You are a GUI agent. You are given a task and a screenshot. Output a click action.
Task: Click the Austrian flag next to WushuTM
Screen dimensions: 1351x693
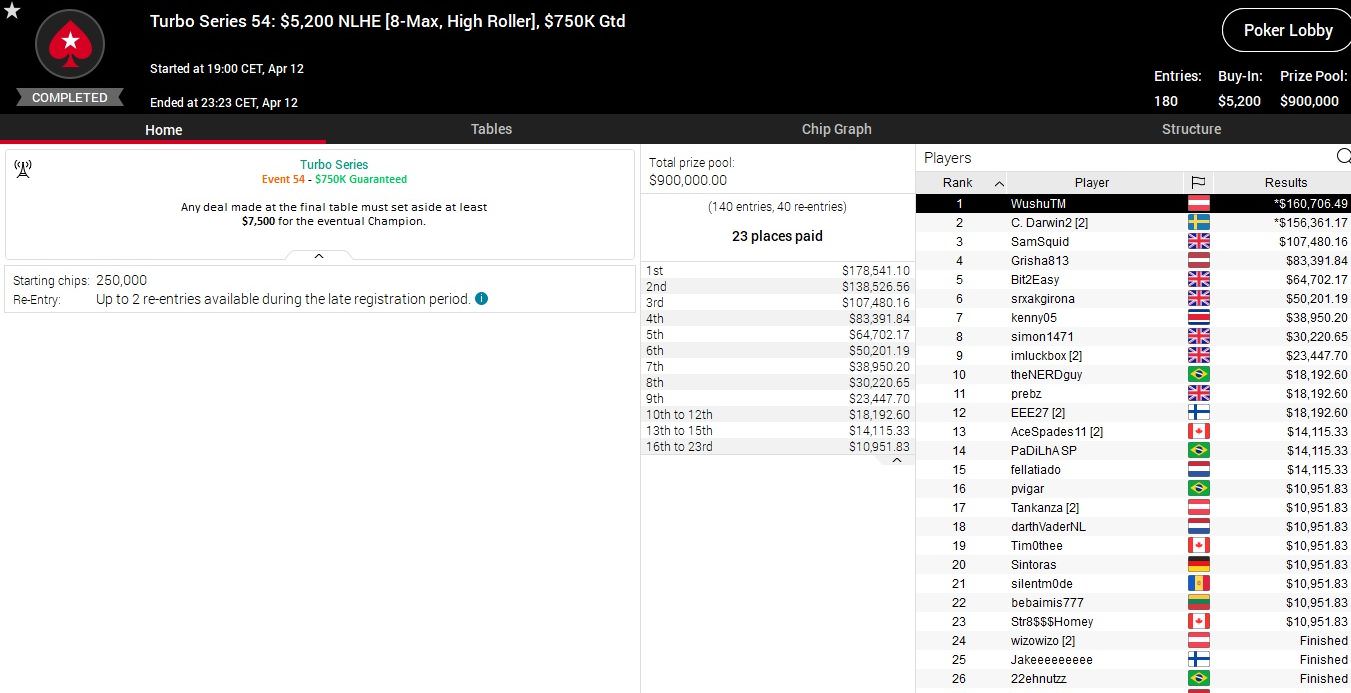point(1197,203)
